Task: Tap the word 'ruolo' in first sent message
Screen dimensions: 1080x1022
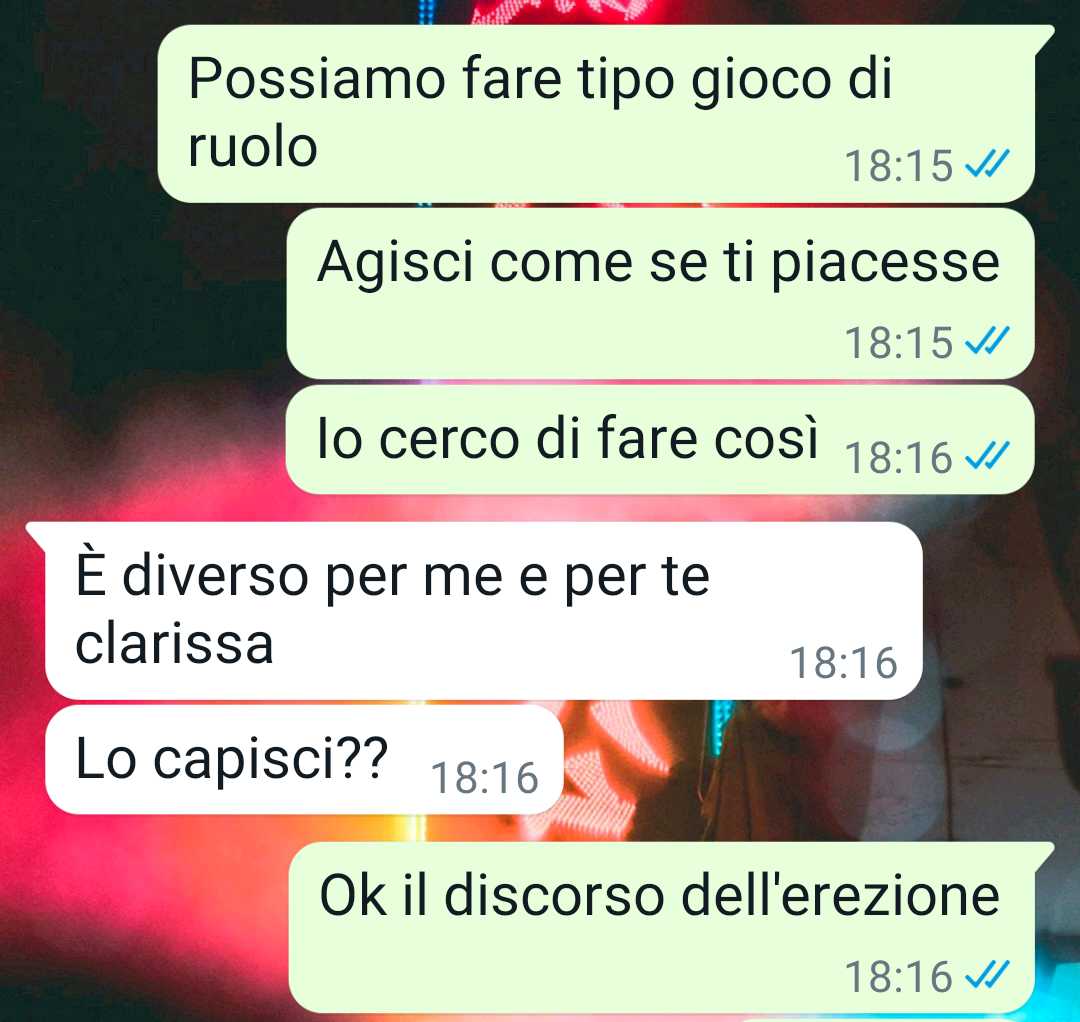Action: 252,147
